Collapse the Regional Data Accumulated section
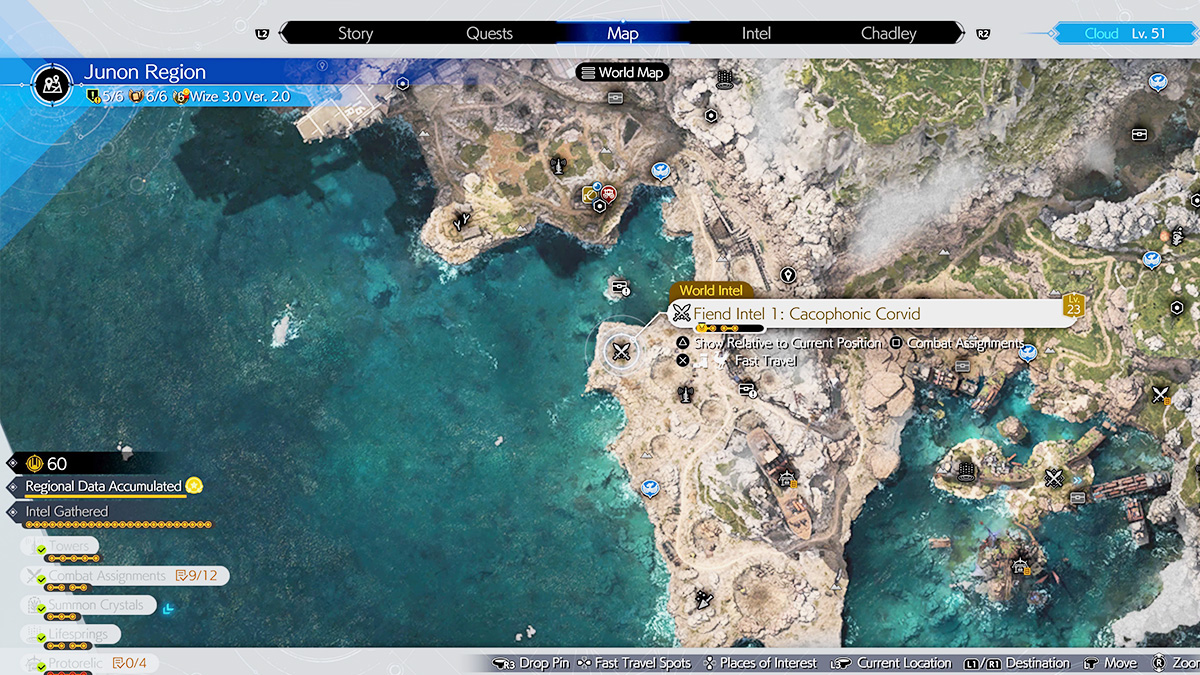The image size is (1200, 675). tap(103, 487)
